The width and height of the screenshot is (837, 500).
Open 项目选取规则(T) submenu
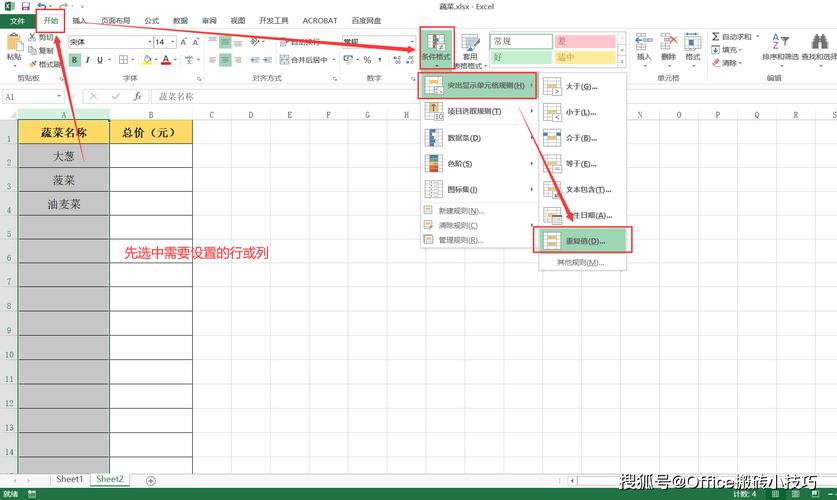pos(478,112)
